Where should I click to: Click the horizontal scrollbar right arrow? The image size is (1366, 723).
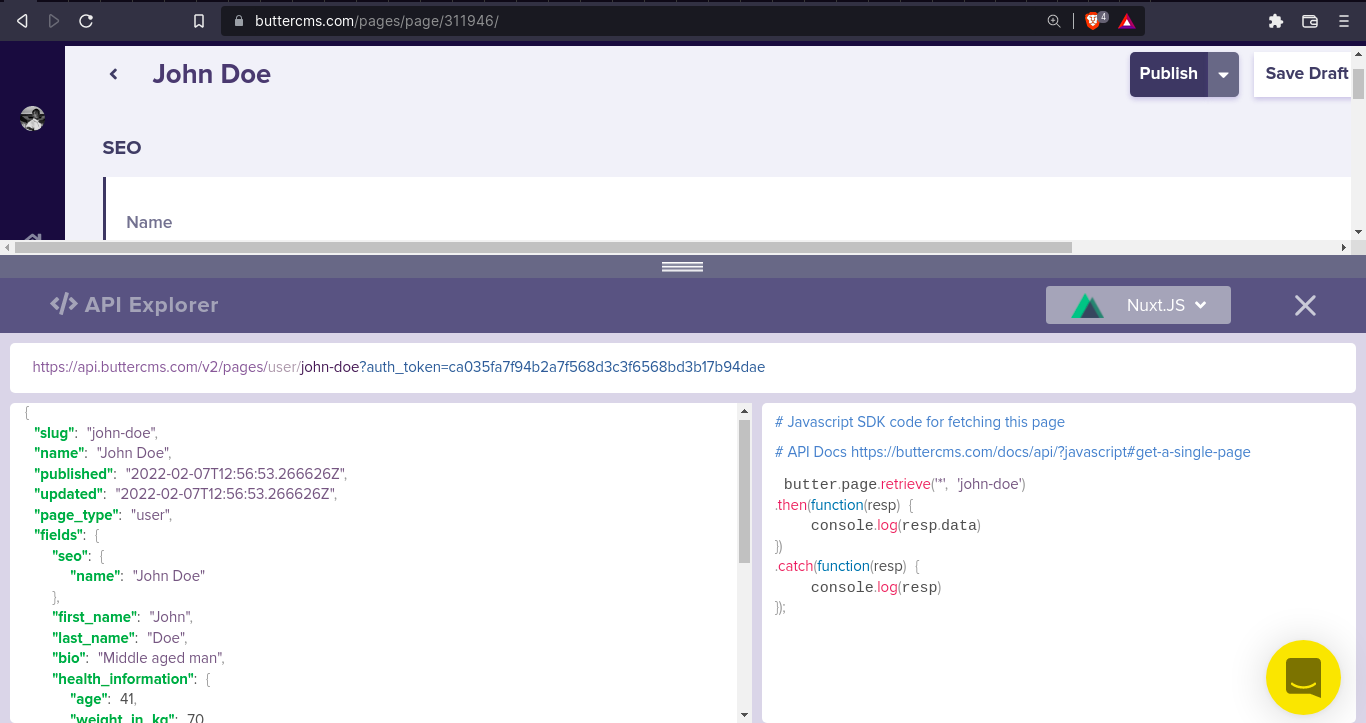[x=1344, y=247]
